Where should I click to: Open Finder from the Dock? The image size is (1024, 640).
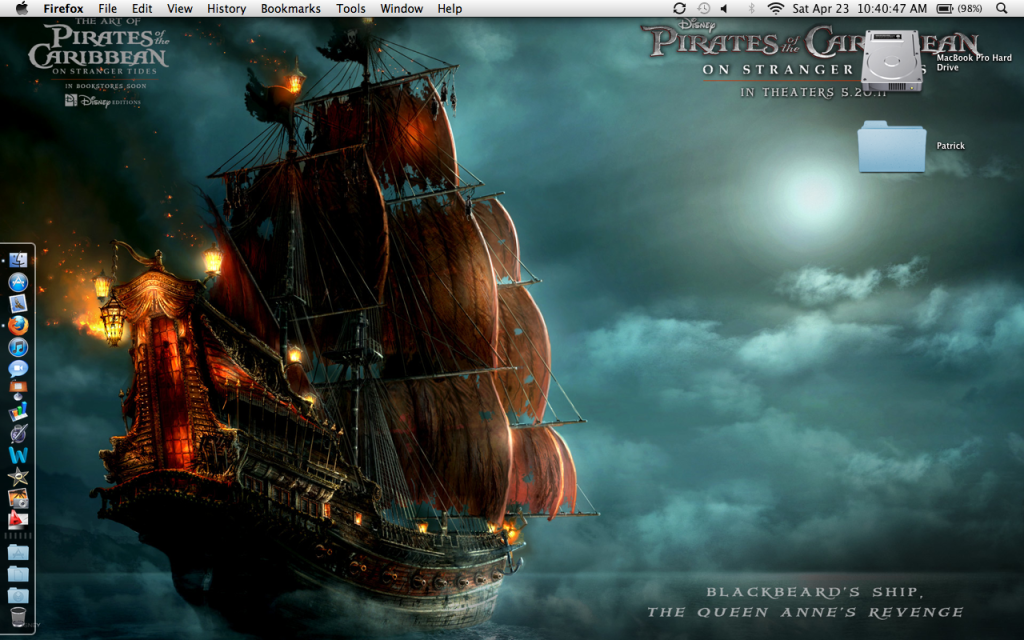click(x=18, y=261)
